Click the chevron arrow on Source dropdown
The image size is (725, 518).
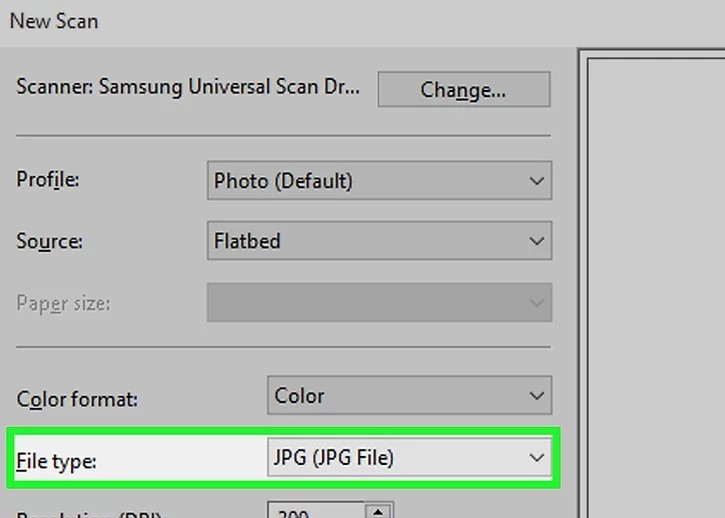click(x=537, y=241)
